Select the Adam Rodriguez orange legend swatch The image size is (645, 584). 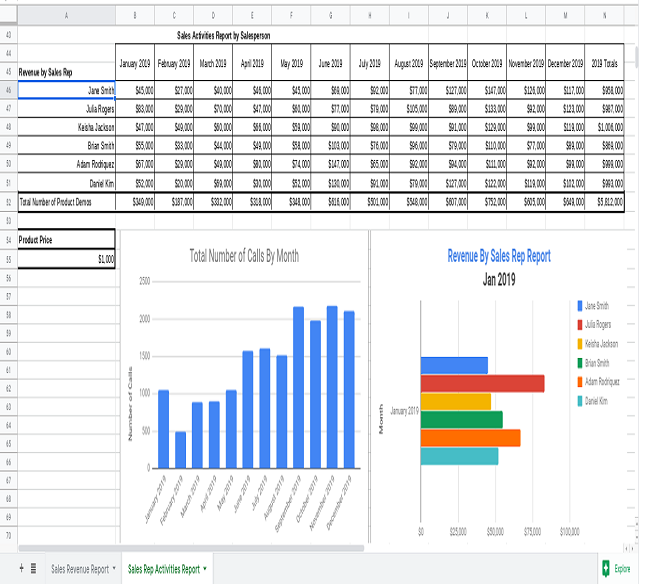pos(580,382)
